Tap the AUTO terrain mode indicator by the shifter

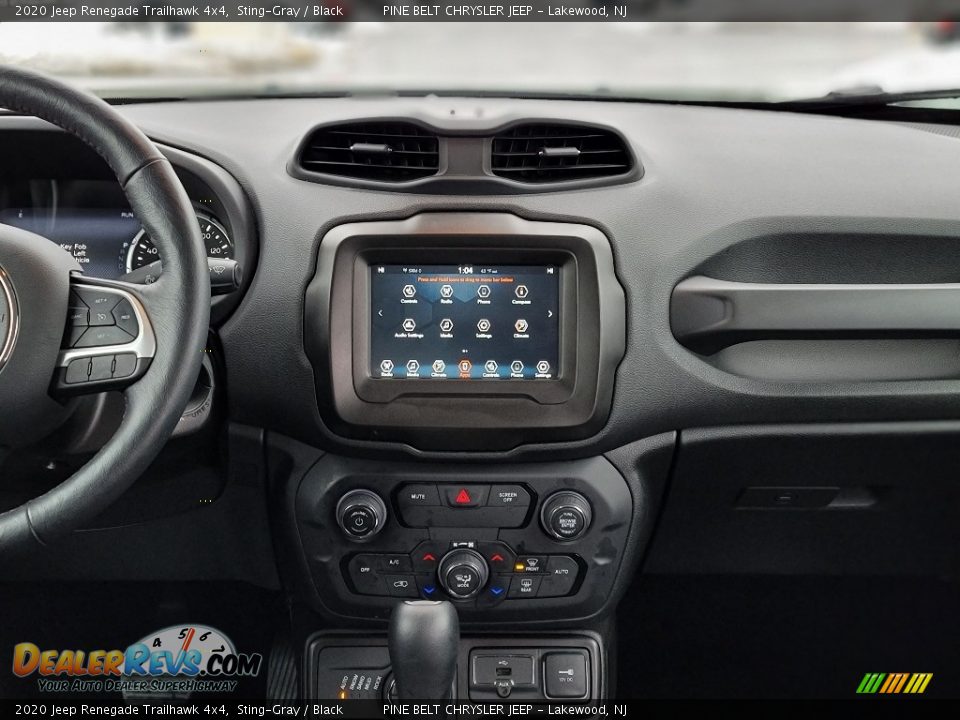(345, 684)
